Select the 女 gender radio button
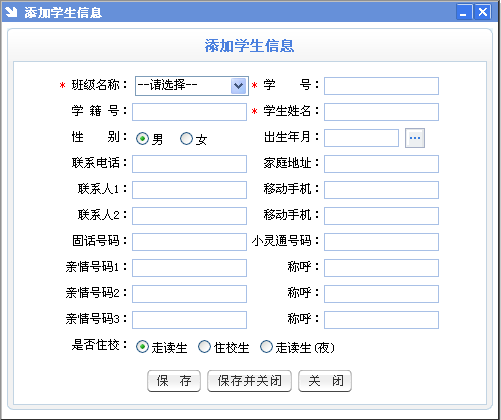The image size is (501, 420). pos(186,138)
